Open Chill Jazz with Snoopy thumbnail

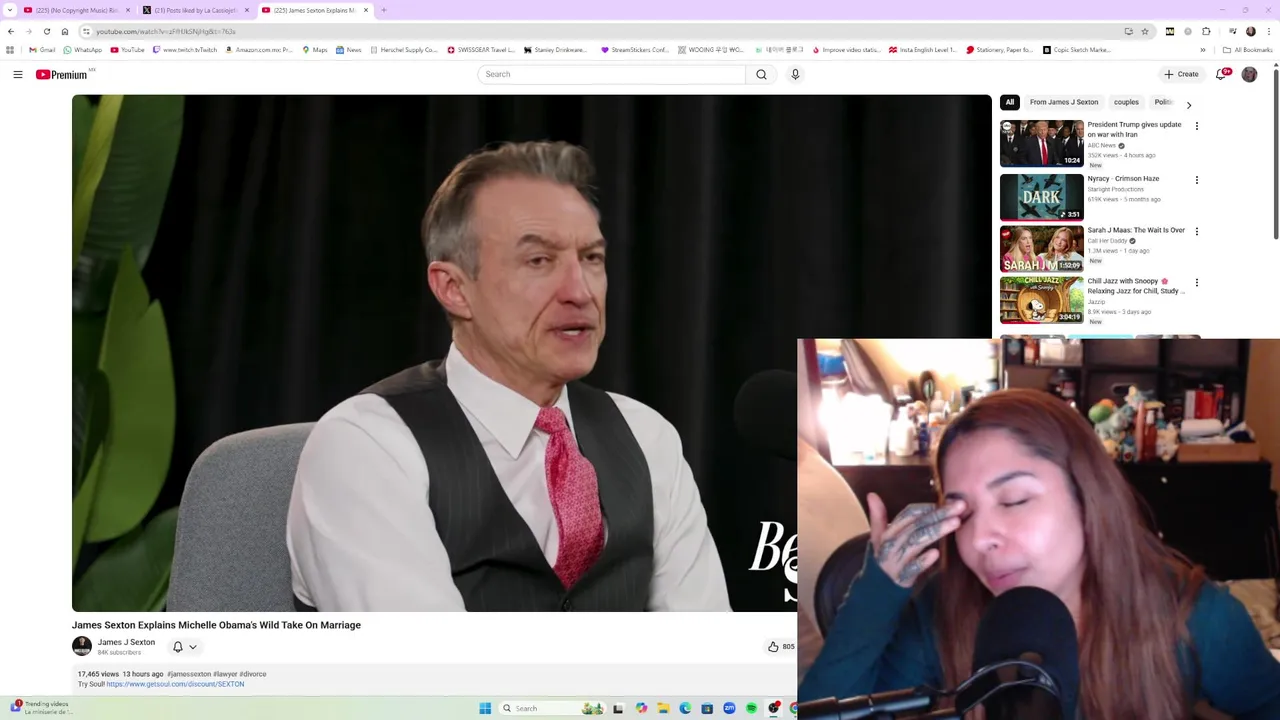[x=1042, y=300]
